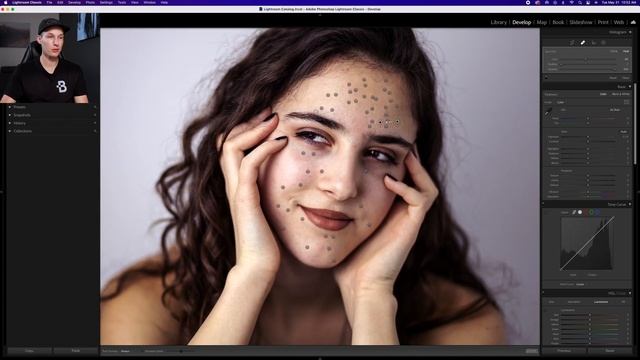Select the parametric curve adjust icon
The height and width of the screenshot is (360, 640).
click(574, 212)
